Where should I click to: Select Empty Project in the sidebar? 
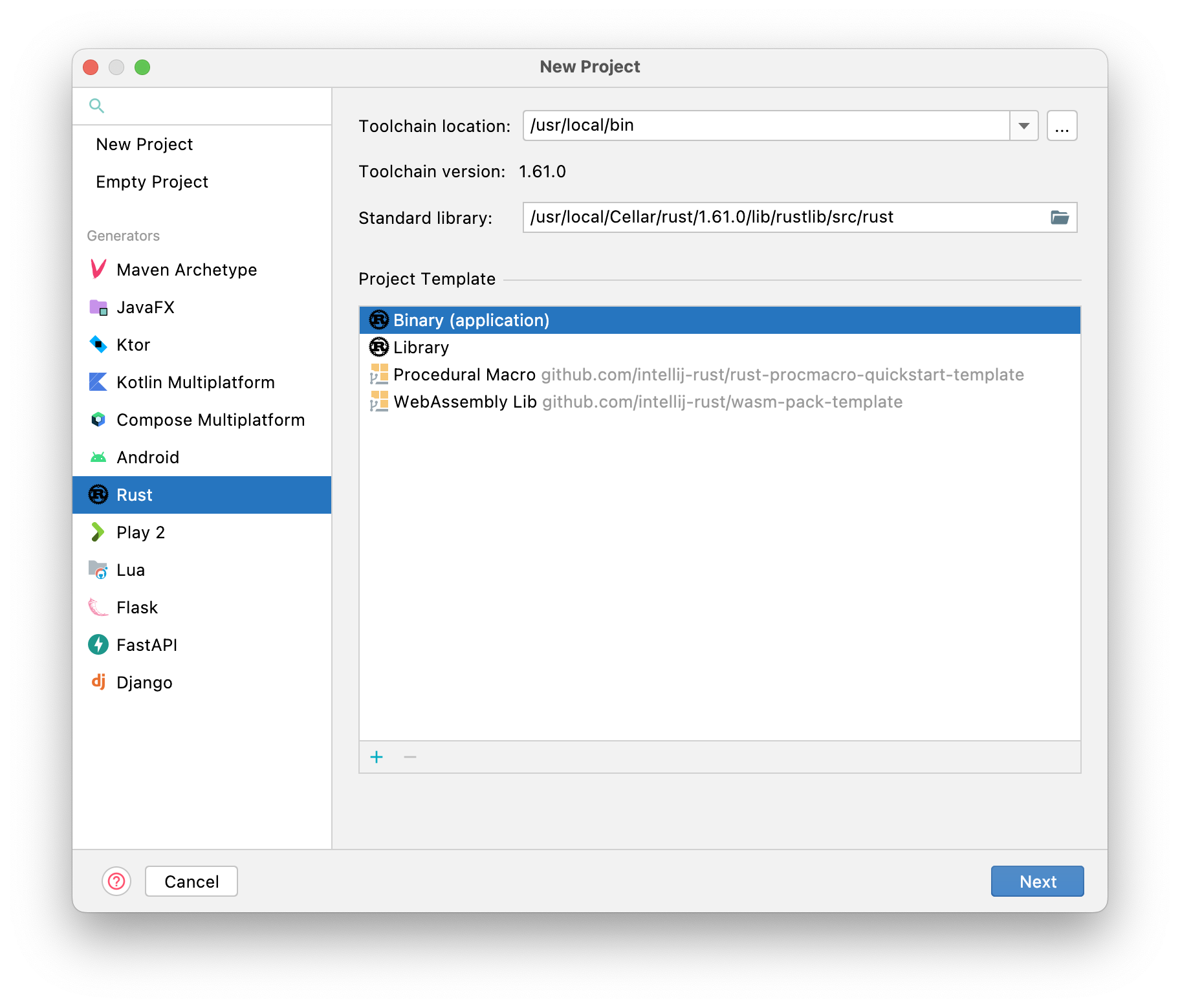152,182
